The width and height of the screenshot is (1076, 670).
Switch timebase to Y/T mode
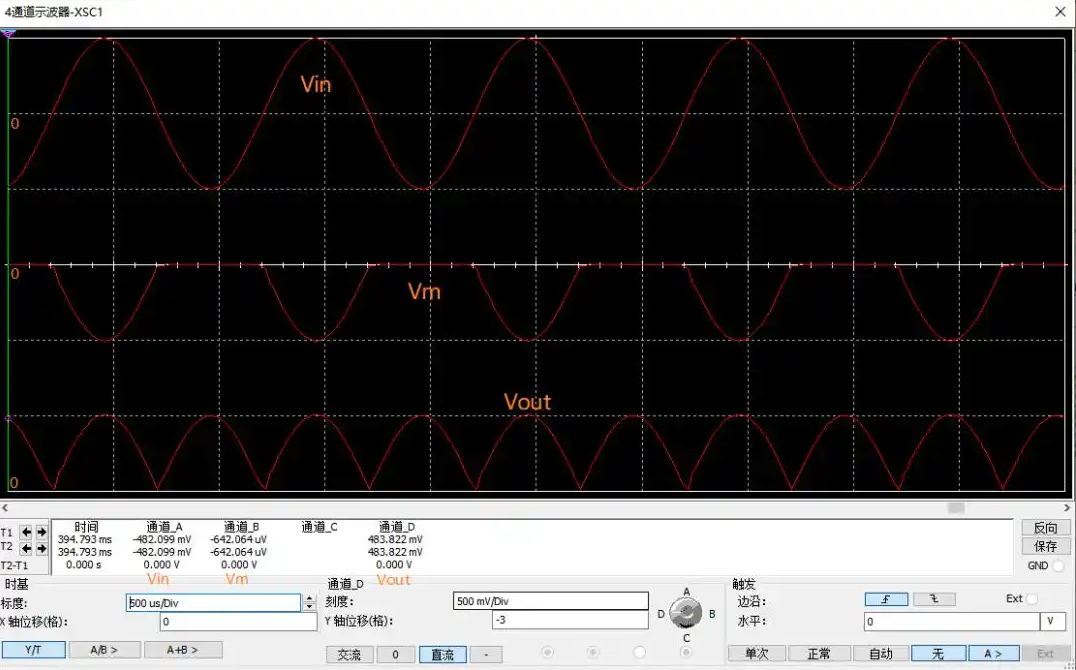pyautogui.click(x=34, y=649)
